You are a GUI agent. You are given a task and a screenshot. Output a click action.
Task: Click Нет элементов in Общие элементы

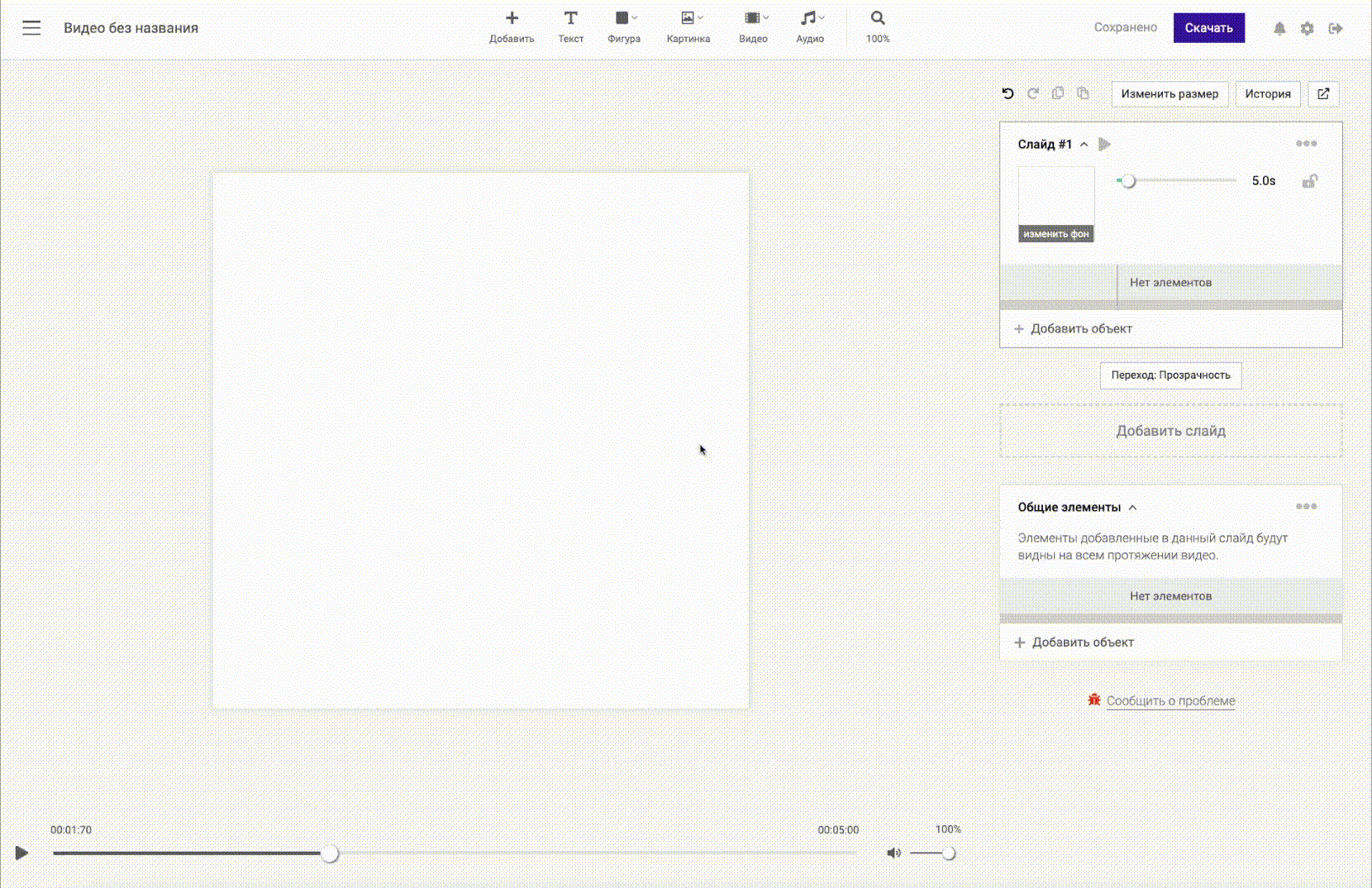click(1170, 596)
